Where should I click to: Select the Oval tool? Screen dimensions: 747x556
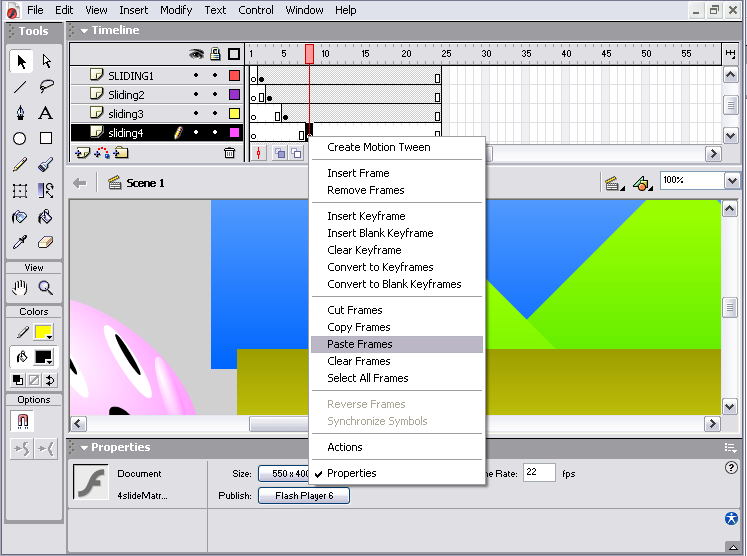(x=20, y=139)
